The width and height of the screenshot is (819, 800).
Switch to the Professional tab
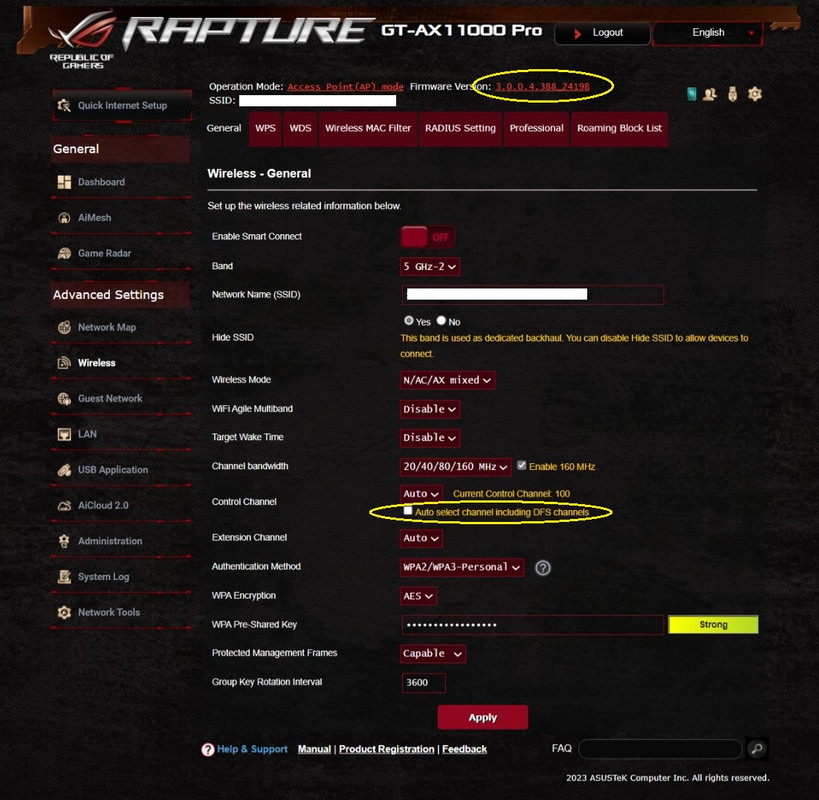coord(536,128)
